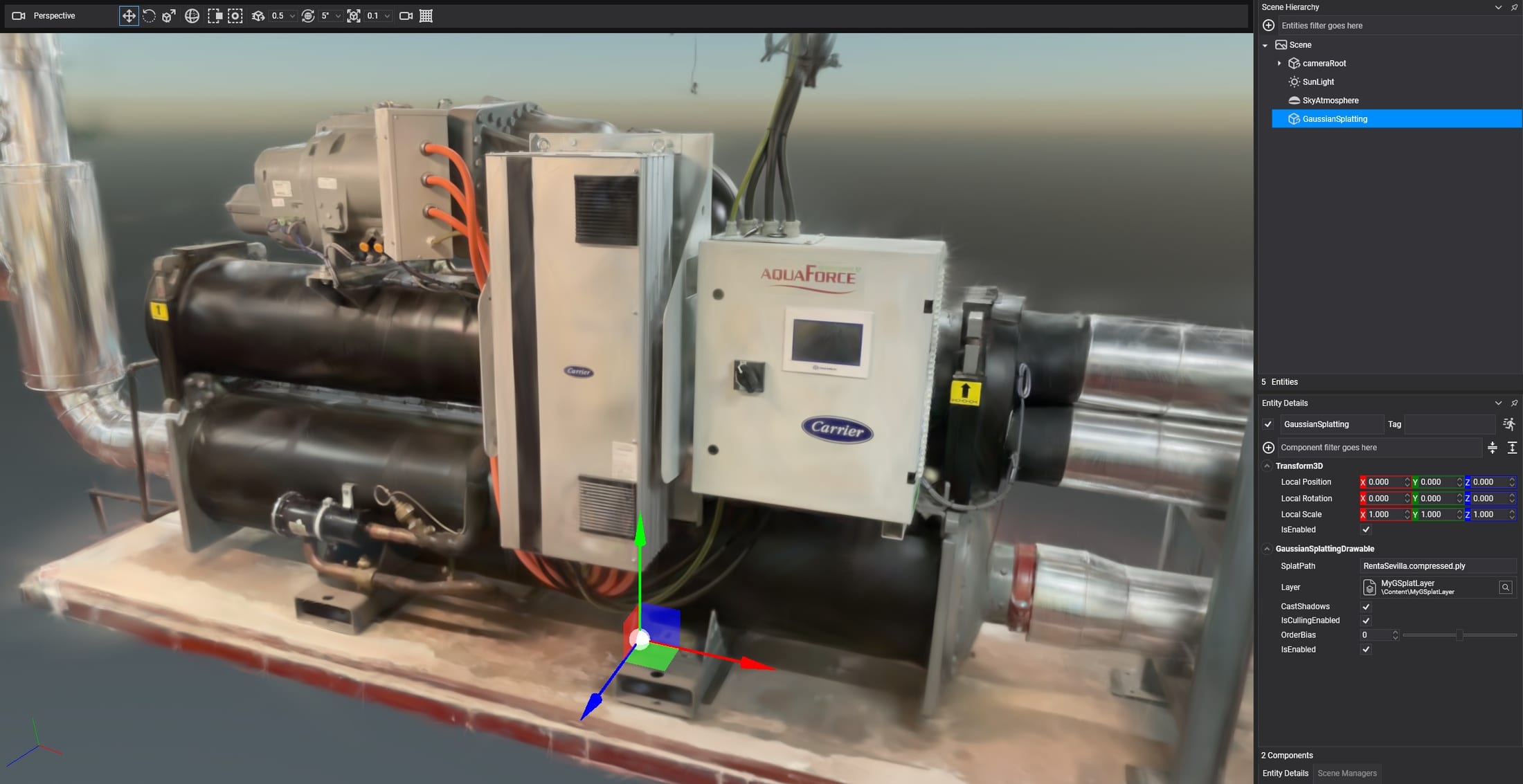Collapse the Transform3D component section
1523x784 pixels.
point(1267,466)
